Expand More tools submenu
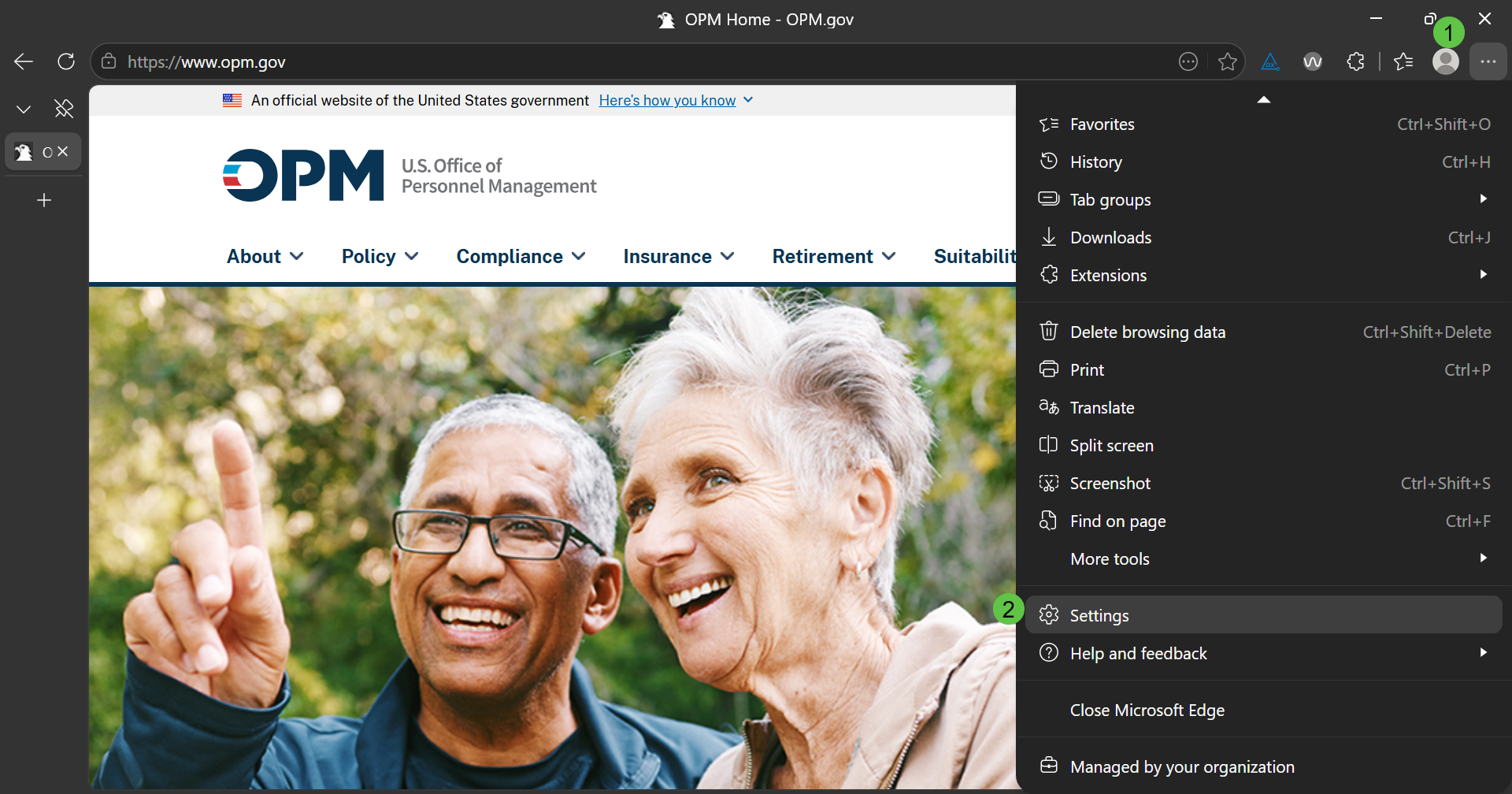Screen dimensions: 1512x794 click(x=1264, y=559)
